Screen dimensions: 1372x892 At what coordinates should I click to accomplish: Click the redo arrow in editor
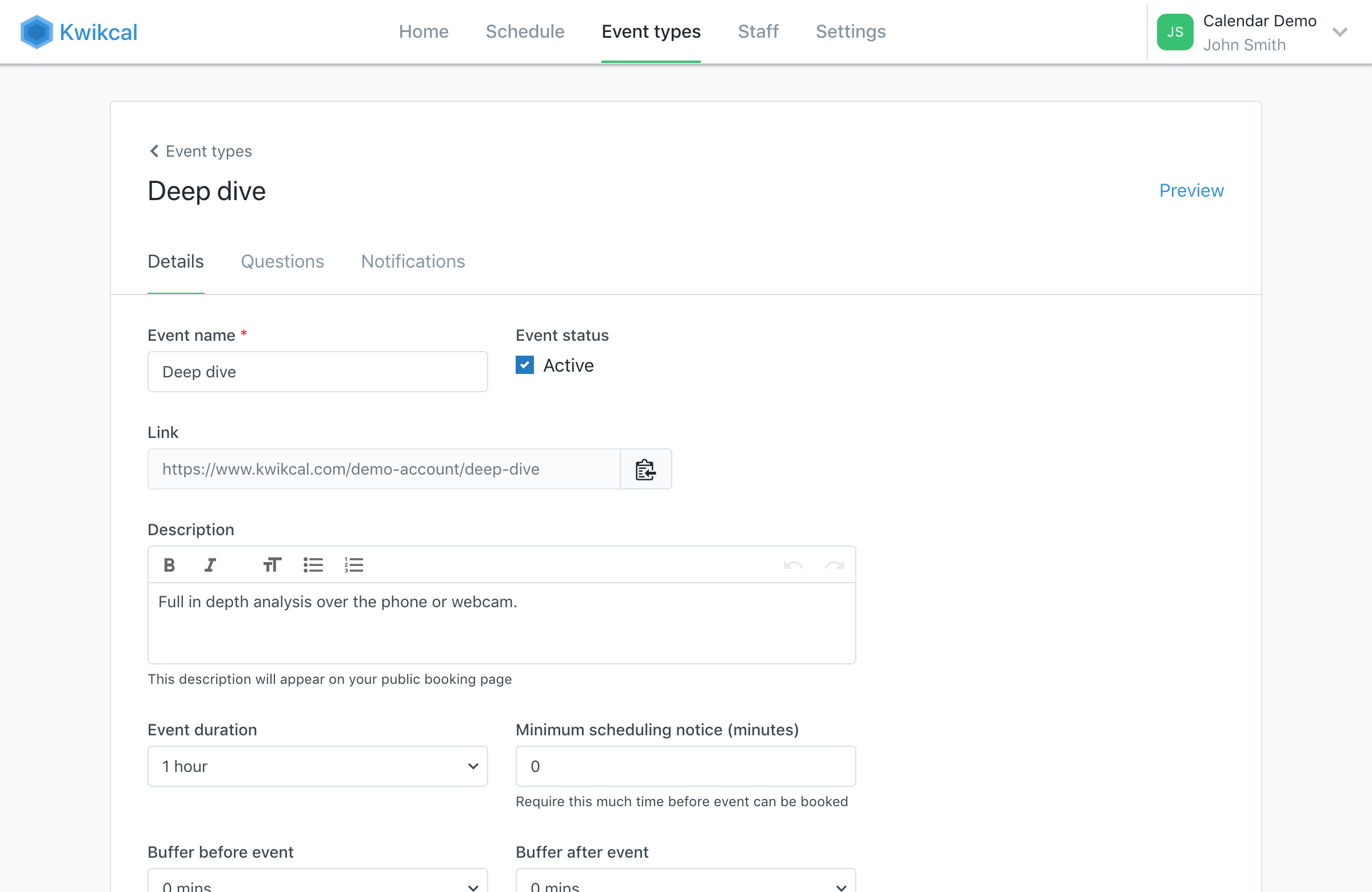point(834,565)
